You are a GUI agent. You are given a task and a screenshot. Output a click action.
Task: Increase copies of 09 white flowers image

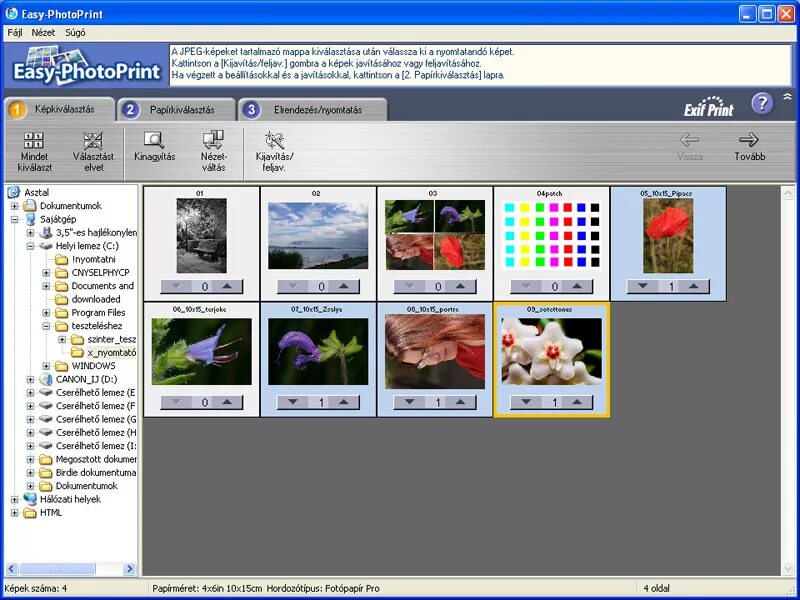(x=577, y=402)
